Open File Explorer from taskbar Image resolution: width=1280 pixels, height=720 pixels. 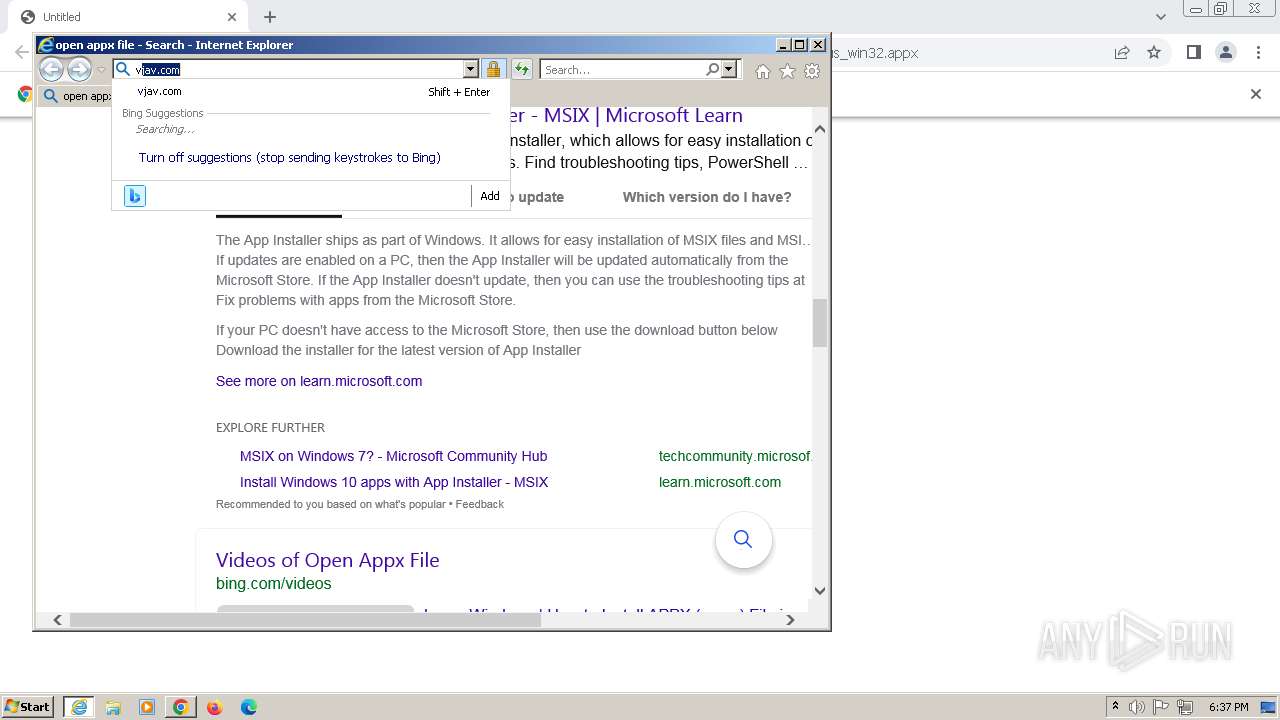point(113,707)
